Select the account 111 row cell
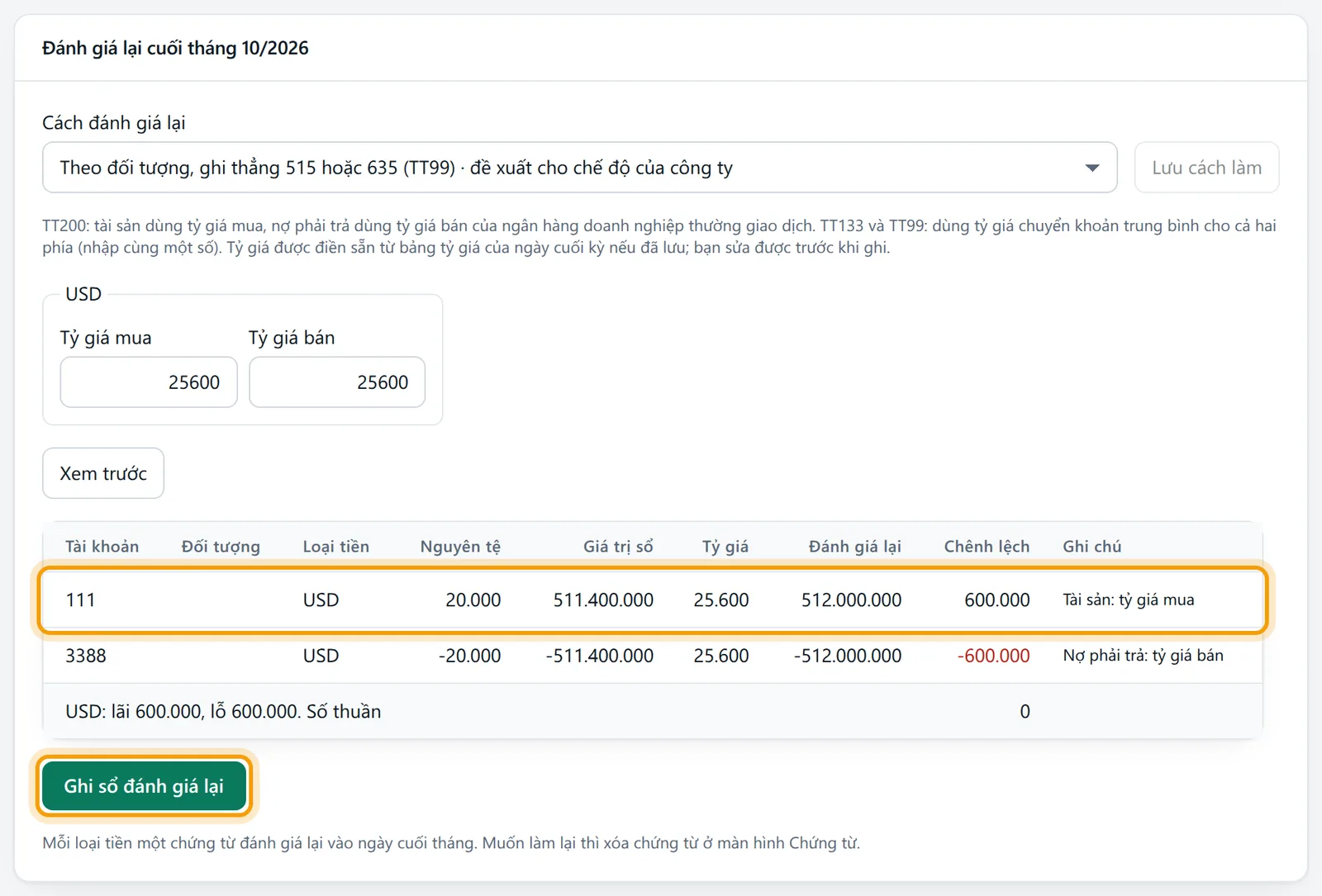 (80, 600)
